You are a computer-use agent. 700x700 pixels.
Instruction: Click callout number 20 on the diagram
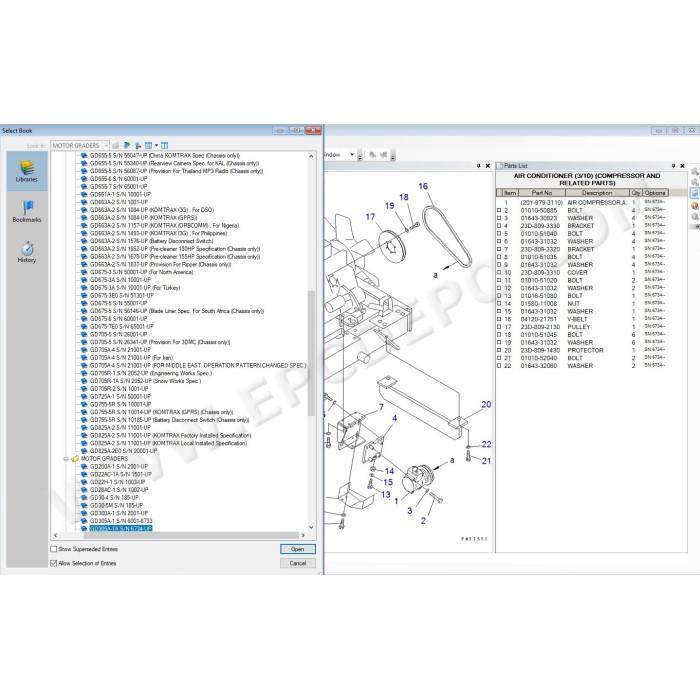[x=486, y=404]
